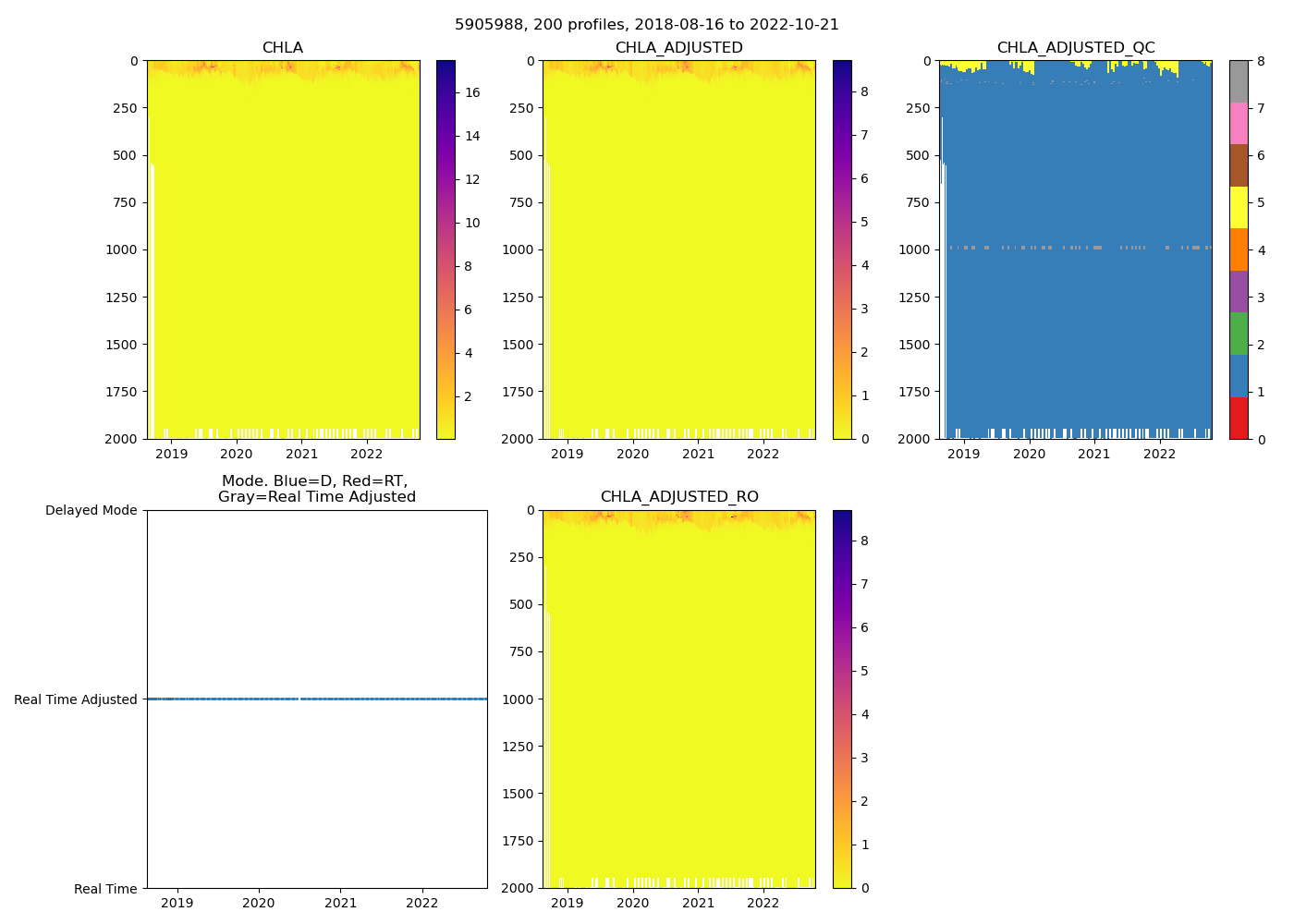Click the purple segment of the QC colorbar

(1239, 291)
